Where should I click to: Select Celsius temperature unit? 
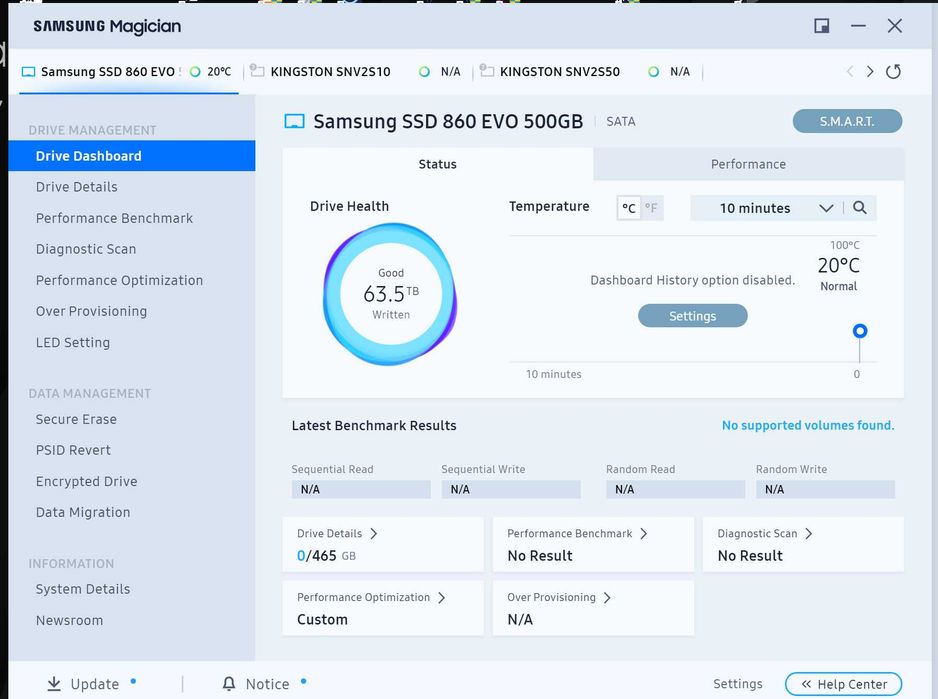pyautogui.click(x=629, y=208)
